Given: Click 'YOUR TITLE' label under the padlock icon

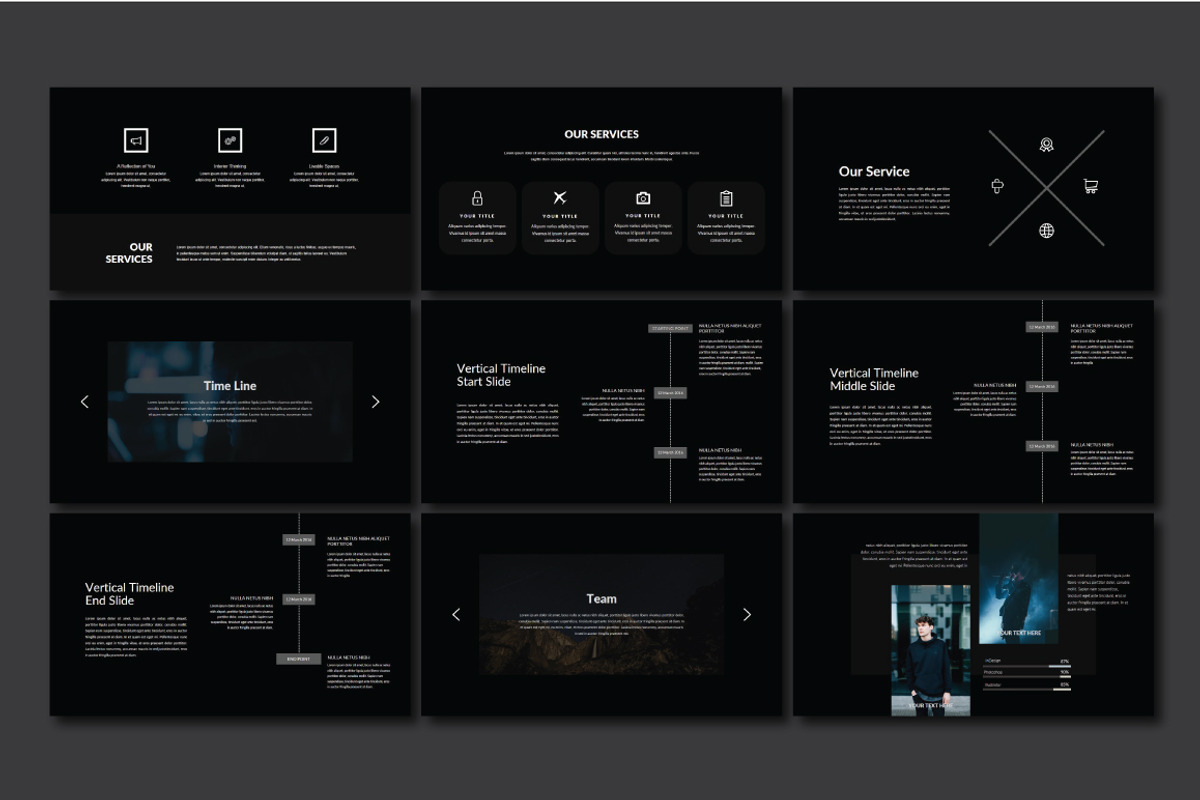Looking at the screenshot, I should pos(477,216).
